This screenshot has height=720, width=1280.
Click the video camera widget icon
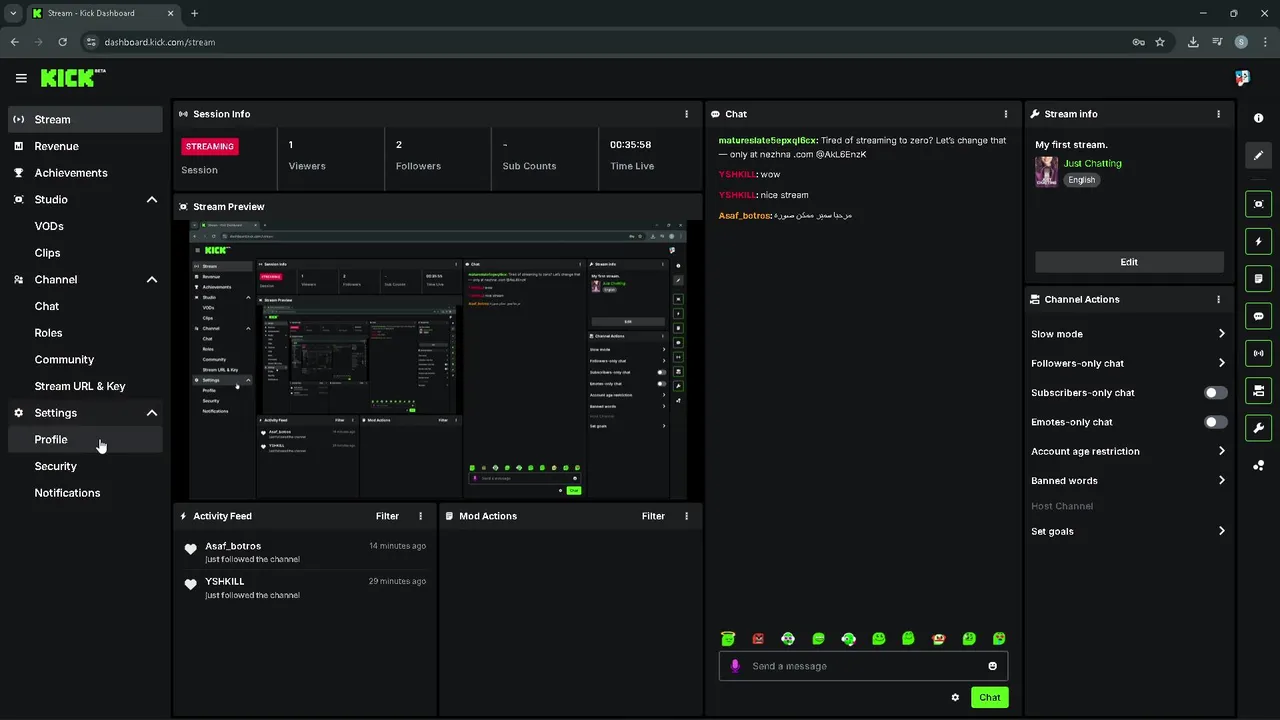pyautogui.click(x=1258, y=390)
